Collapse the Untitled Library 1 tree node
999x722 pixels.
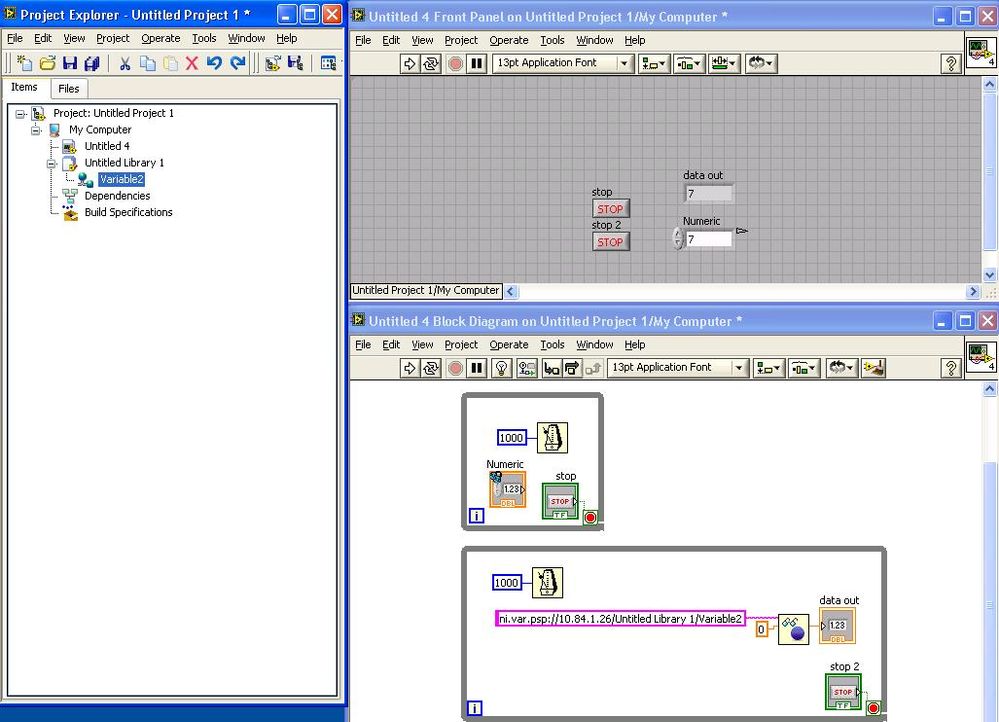(51, 163)
